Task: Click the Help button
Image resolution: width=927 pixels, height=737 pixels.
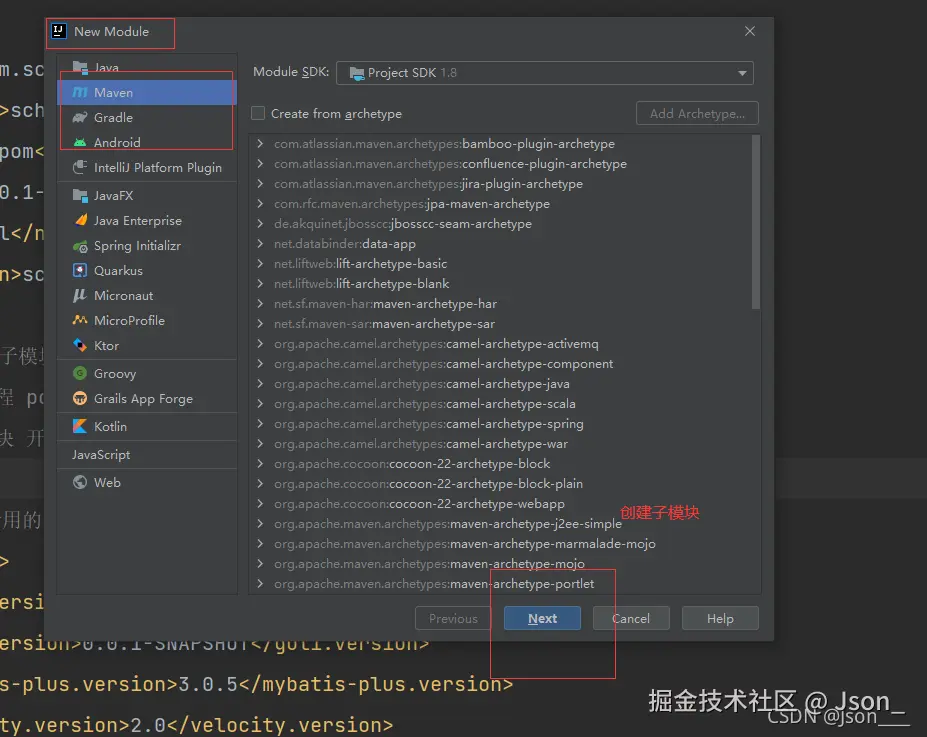Action: 720,618
